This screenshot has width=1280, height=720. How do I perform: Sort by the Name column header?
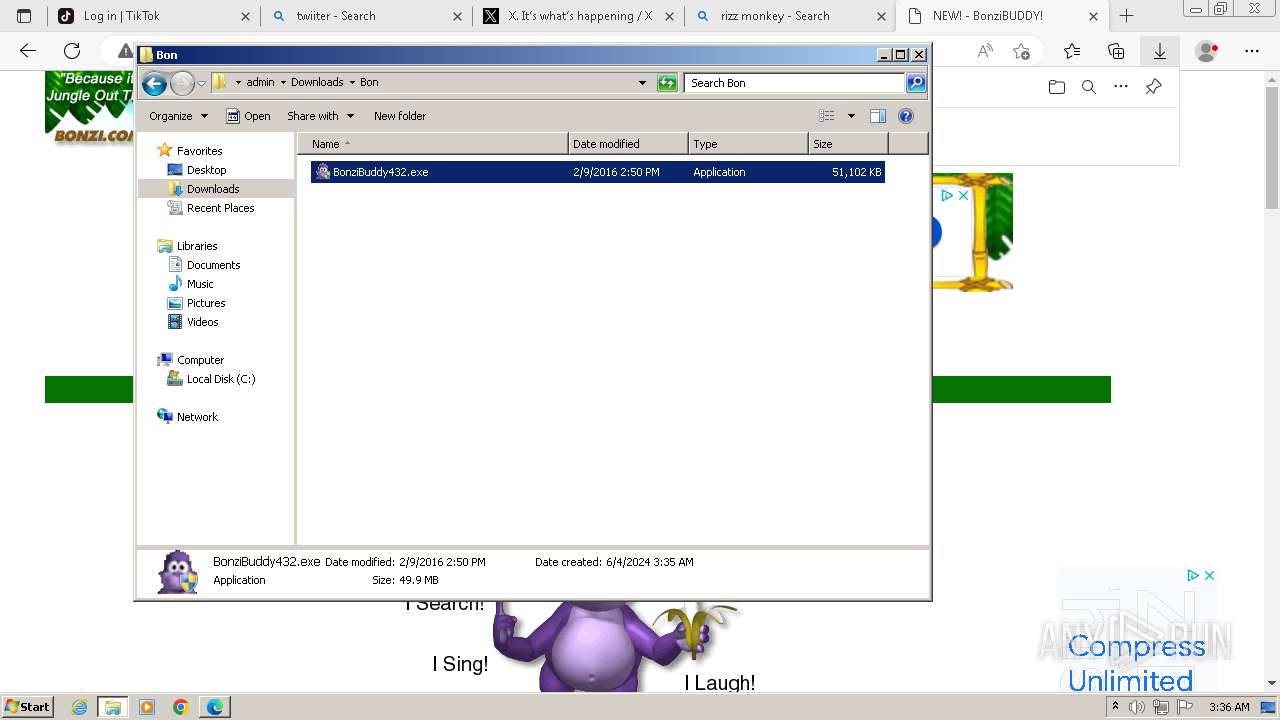coord(433,144)
